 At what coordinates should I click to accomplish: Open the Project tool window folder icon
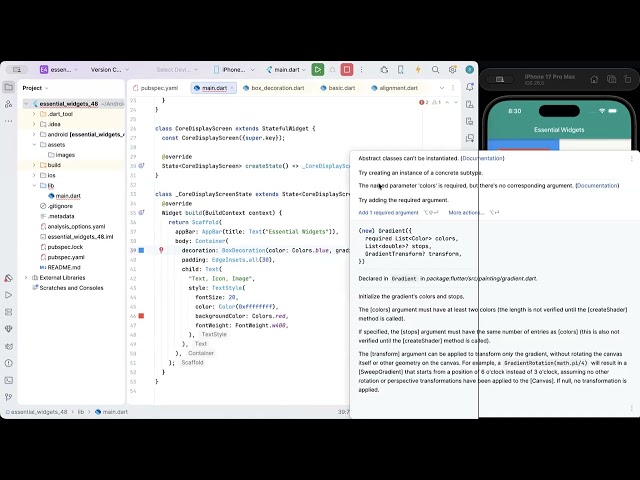pos(8,87)
